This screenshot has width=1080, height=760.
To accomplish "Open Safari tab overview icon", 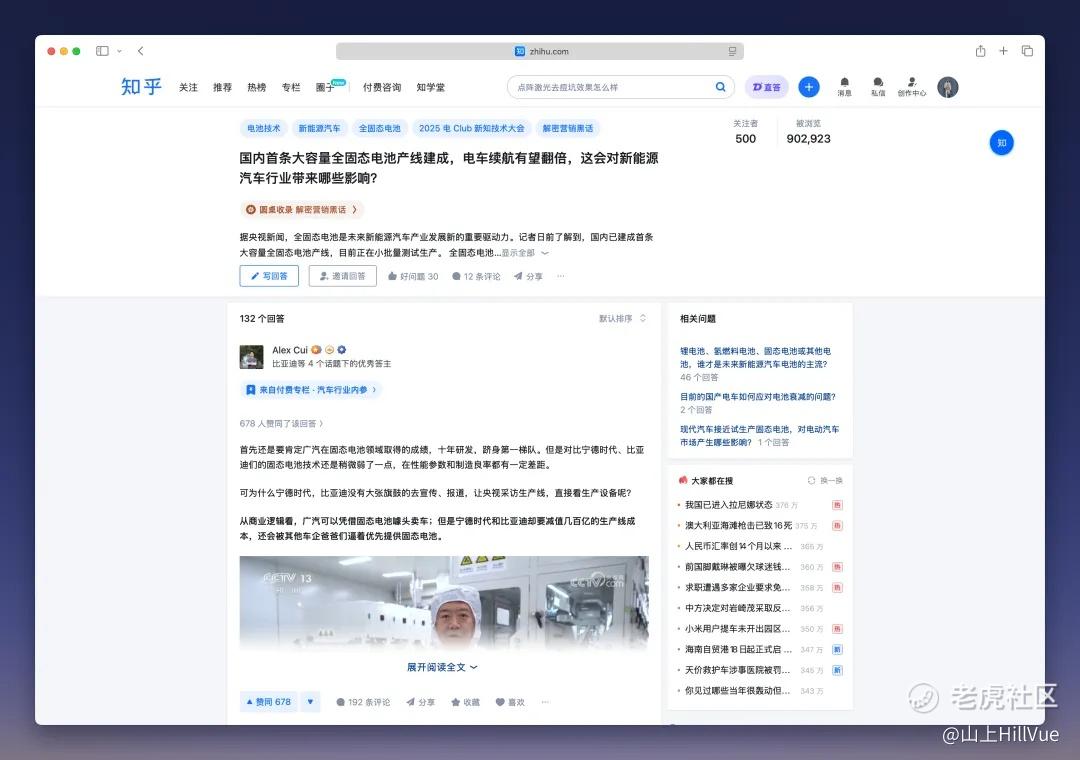I will pos(1027,51).
